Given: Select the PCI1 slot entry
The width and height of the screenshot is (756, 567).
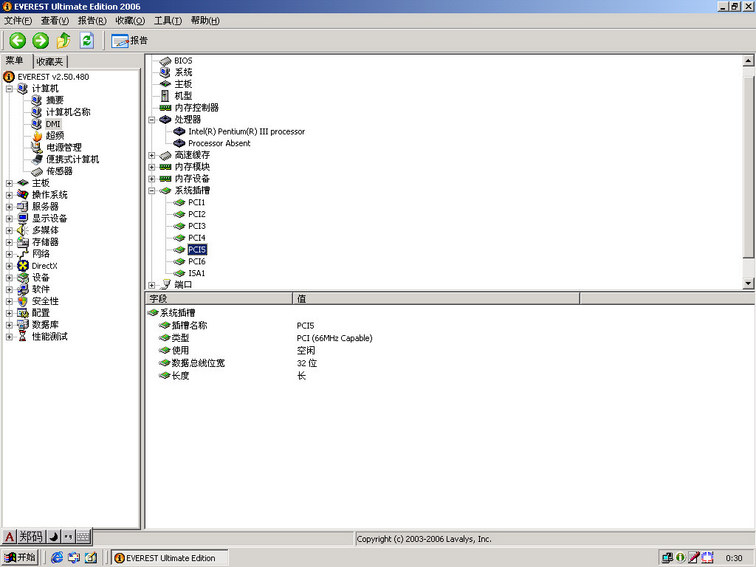Looking at the screenshot, I should tap(197, 202).
